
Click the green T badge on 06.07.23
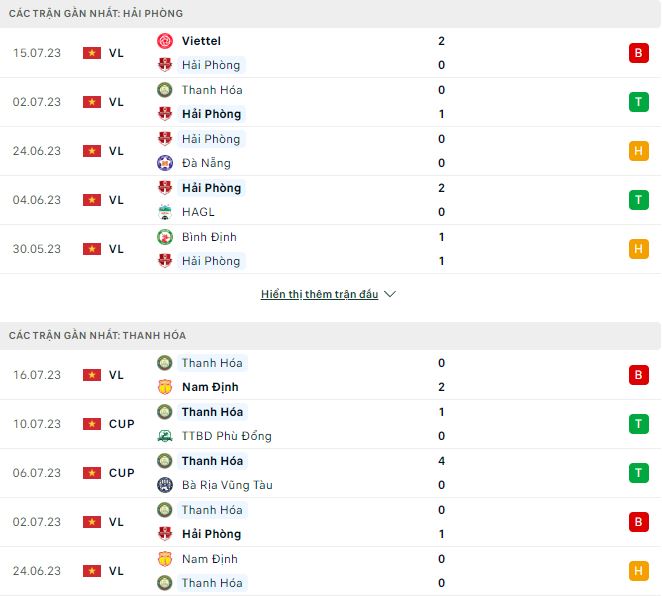pos(639,473)
